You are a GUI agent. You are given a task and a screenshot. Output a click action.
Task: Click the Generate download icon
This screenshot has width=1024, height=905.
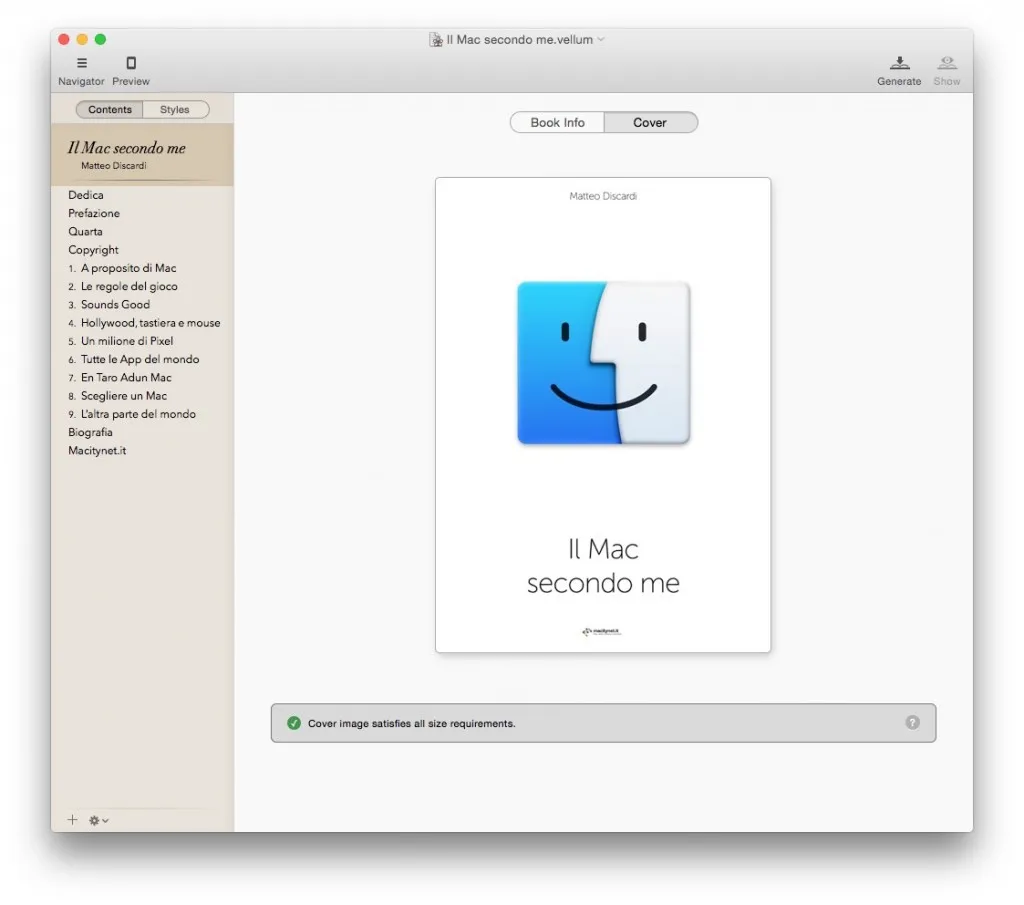point(899,64)
